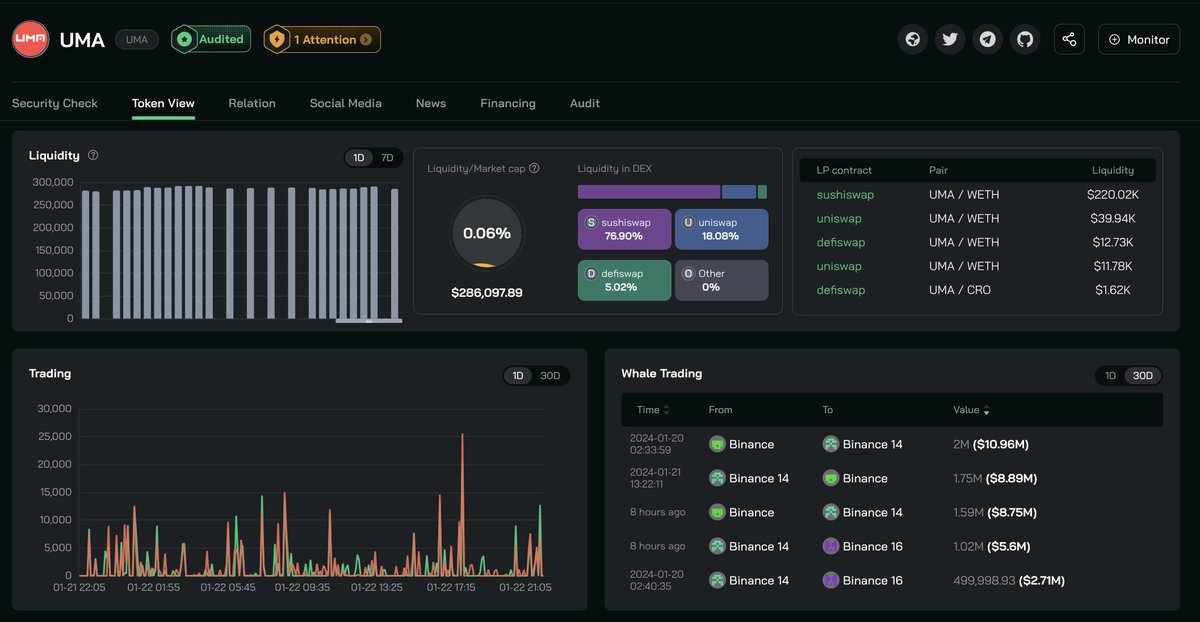The image size is (1200, 622).
Task: Open sushiswap link in $220.02K row
Action: 846,195
